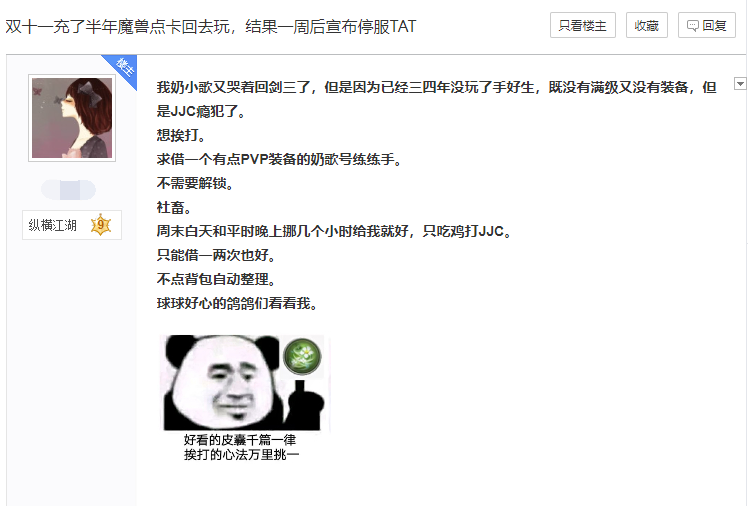
Task: Click the last post line 球球好心的鸽鸽们看看我
Action: click(237, 303)
